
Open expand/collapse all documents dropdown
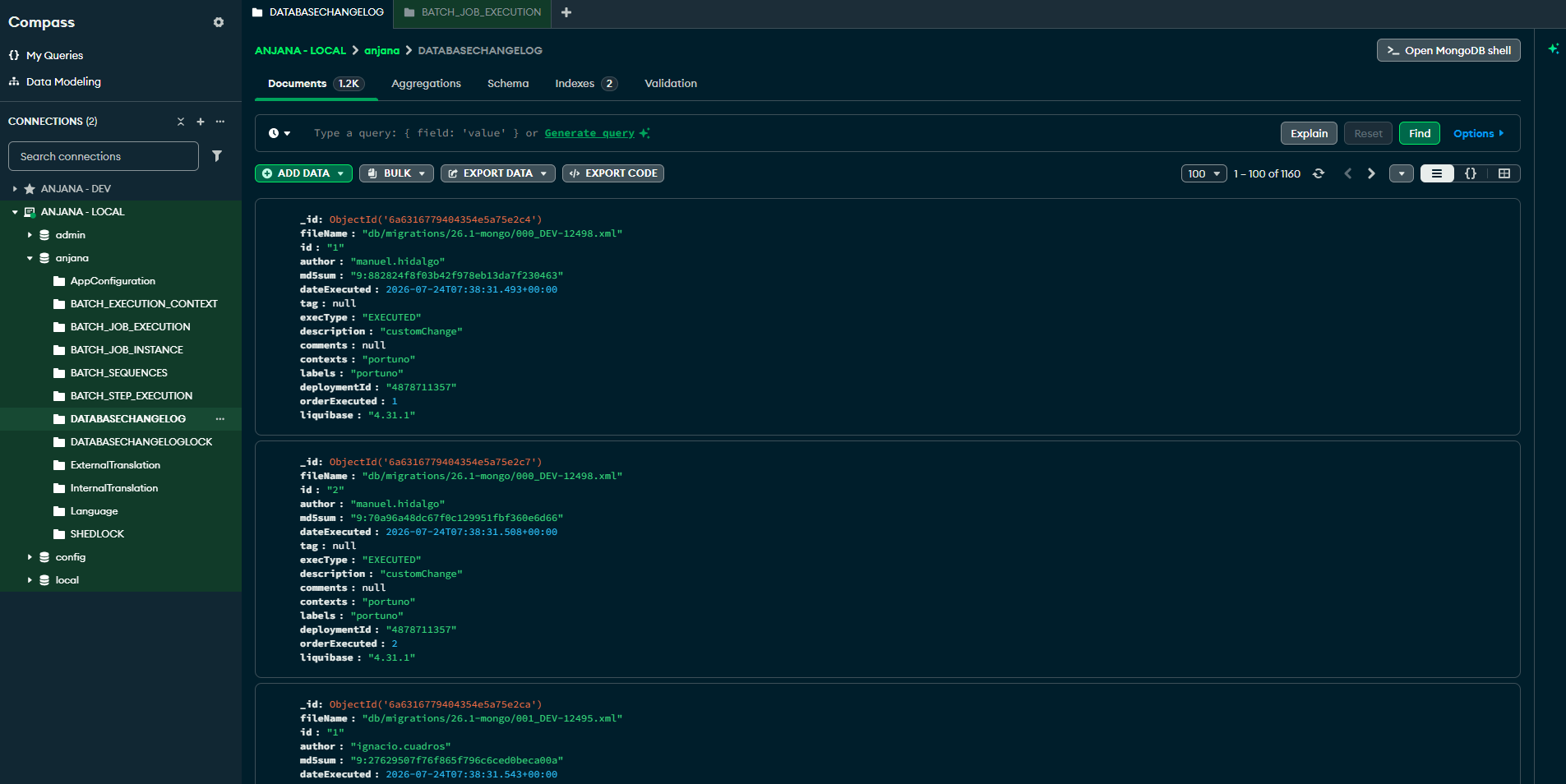(1402, 173)
